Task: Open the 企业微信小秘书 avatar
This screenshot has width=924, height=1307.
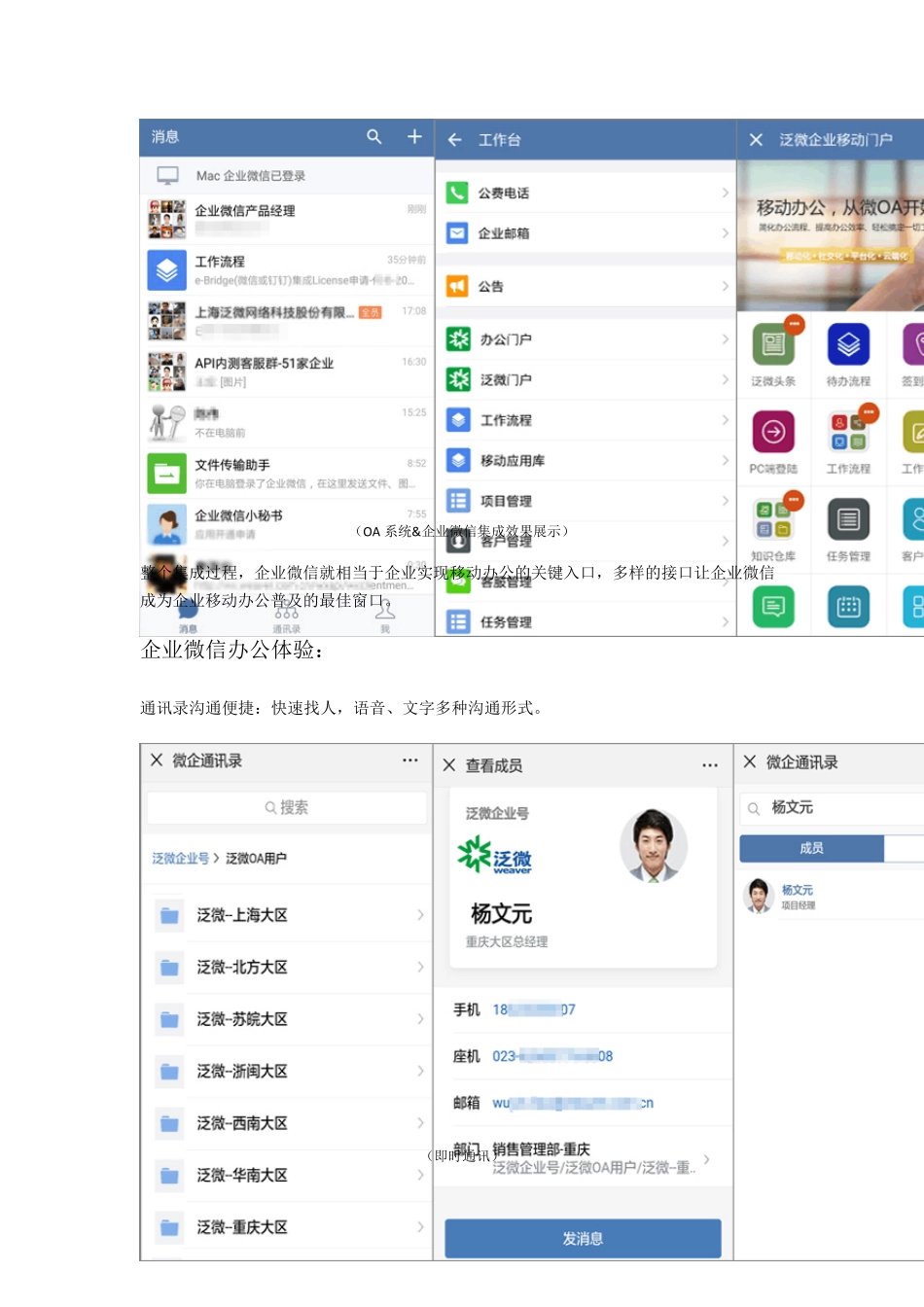Action: click(x=167, y=524)
